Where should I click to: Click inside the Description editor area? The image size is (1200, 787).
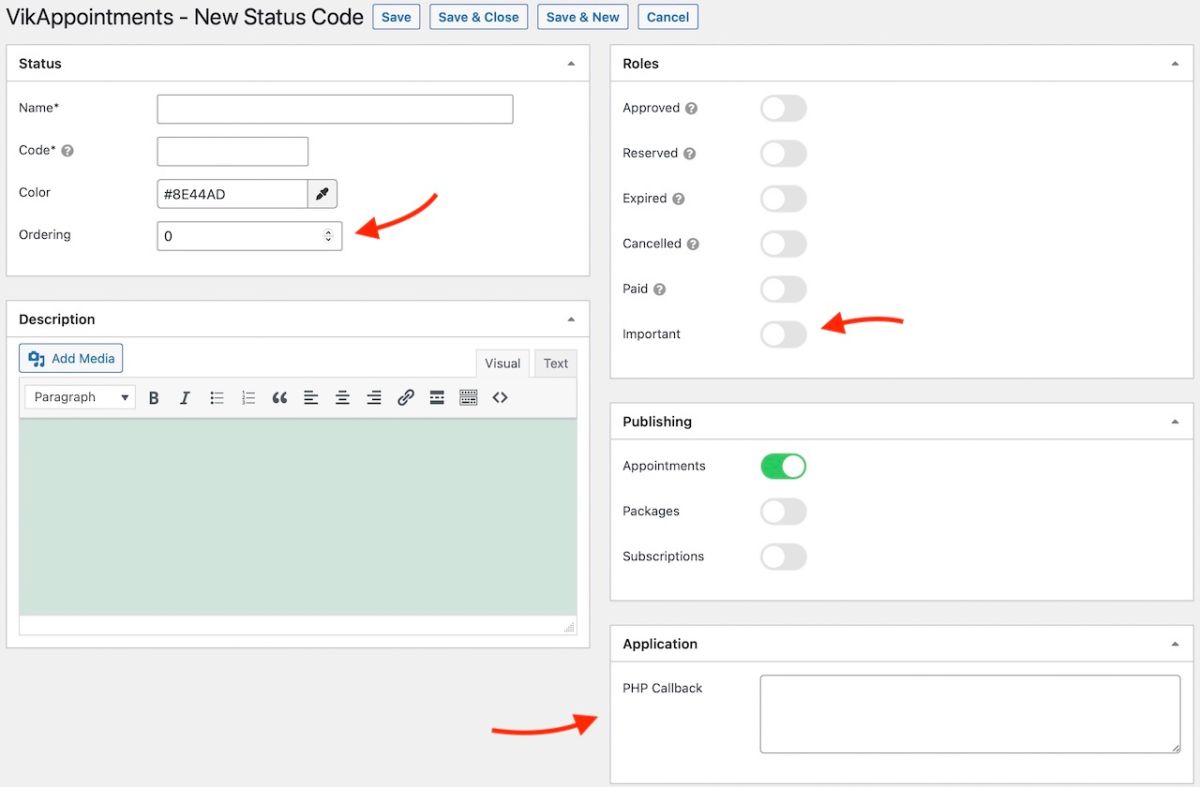(x=298, y=516)
